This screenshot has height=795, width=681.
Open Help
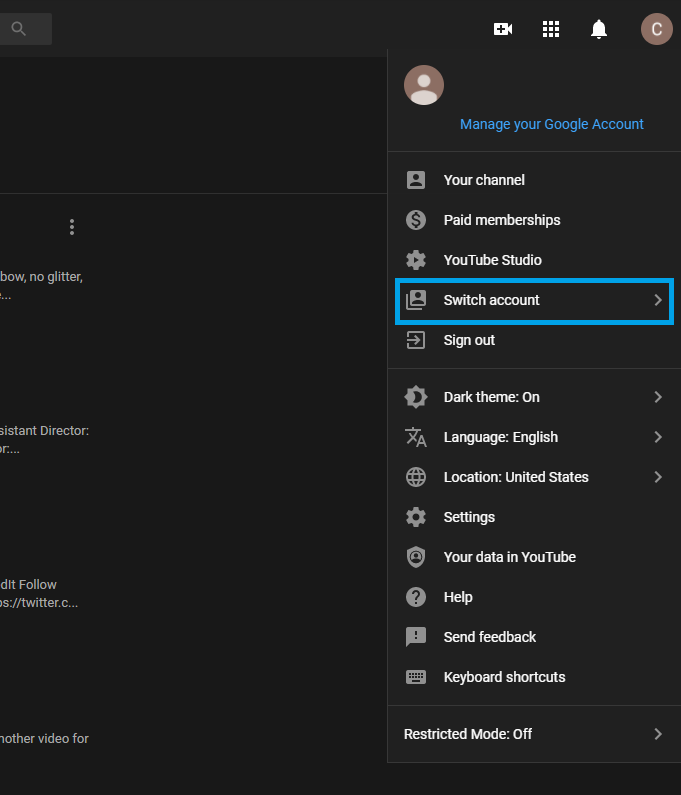(x=534, y=597)
